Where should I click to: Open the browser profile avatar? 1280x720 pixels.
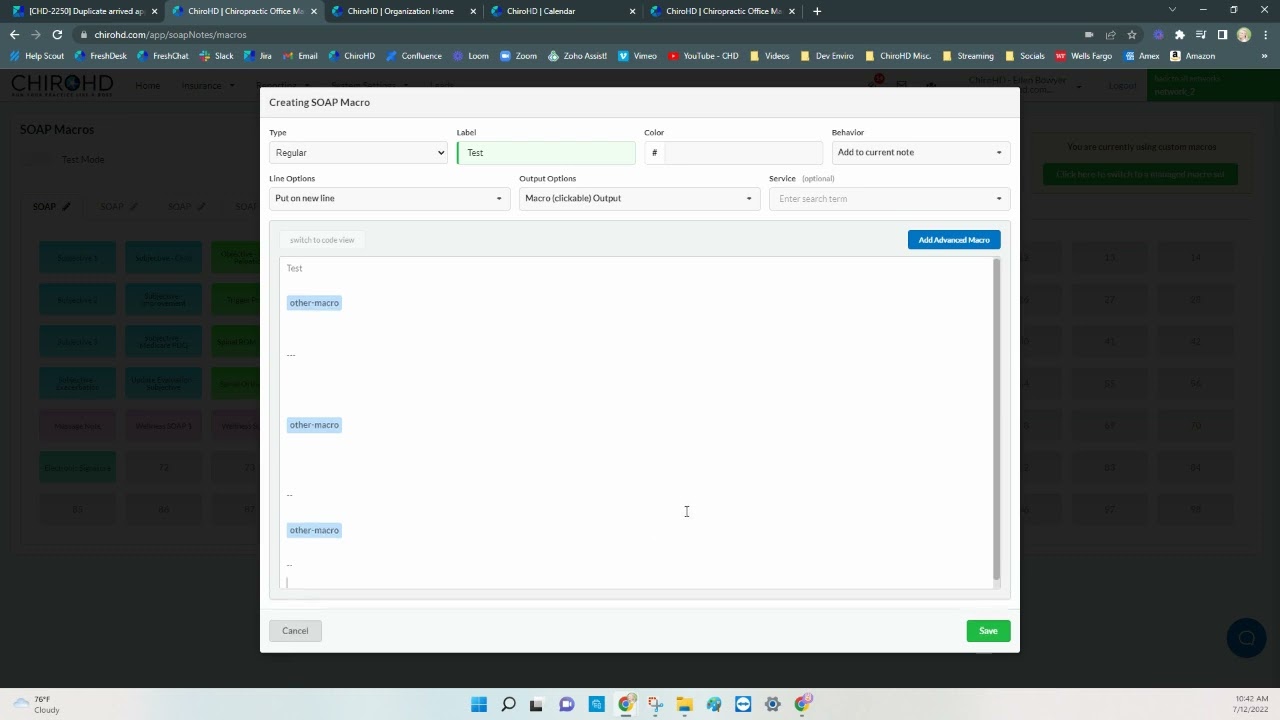1244,34
